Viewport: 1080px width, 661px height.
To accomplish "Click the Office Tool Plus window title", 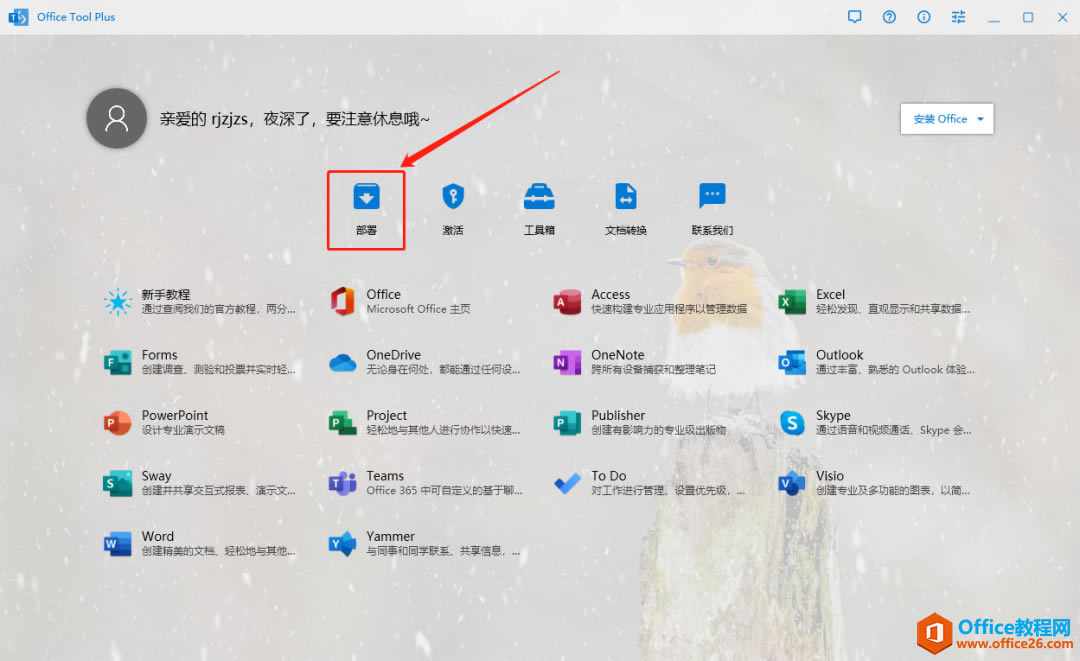I will [x=76, y=17].
